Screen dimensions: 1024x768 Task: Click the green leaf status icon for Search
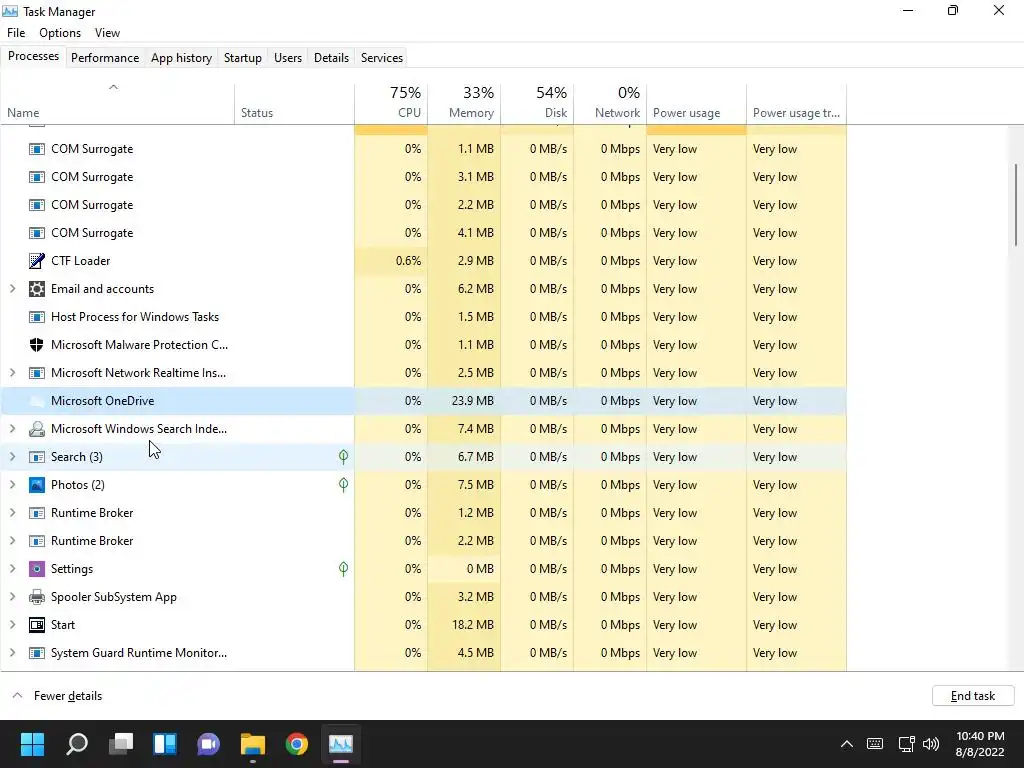click(343, 456)
